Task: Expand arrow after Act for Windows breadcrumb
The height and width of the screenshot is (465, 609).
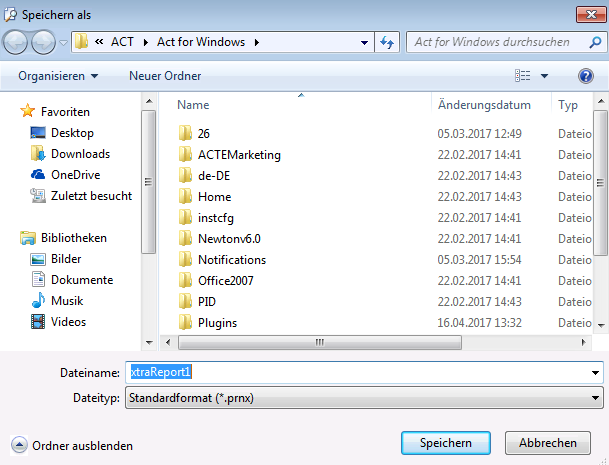Action: tap(257, 42)
